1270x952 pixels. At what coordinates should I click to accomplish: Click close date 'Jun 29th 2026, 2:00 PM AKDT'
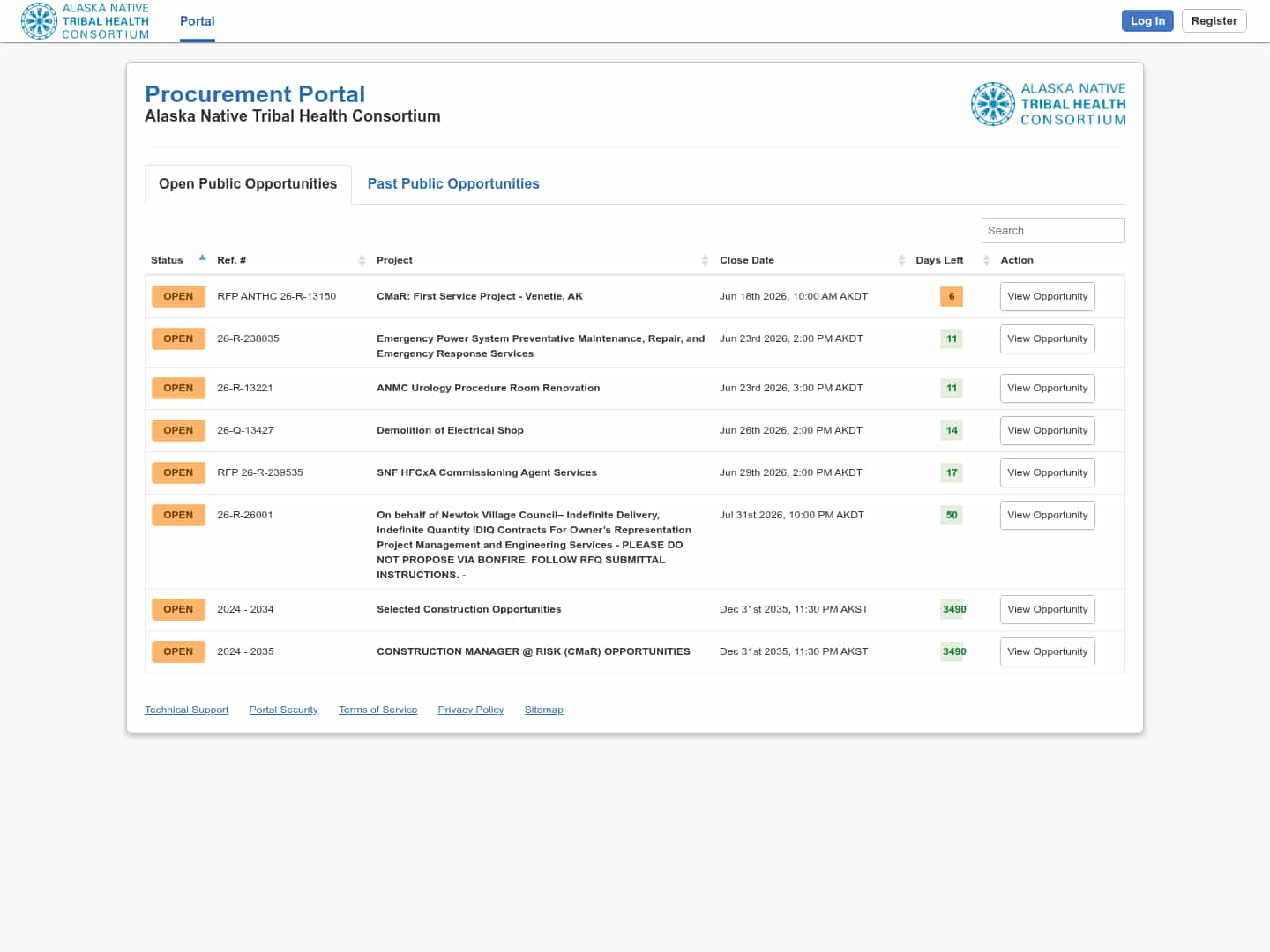coord(791,472)
